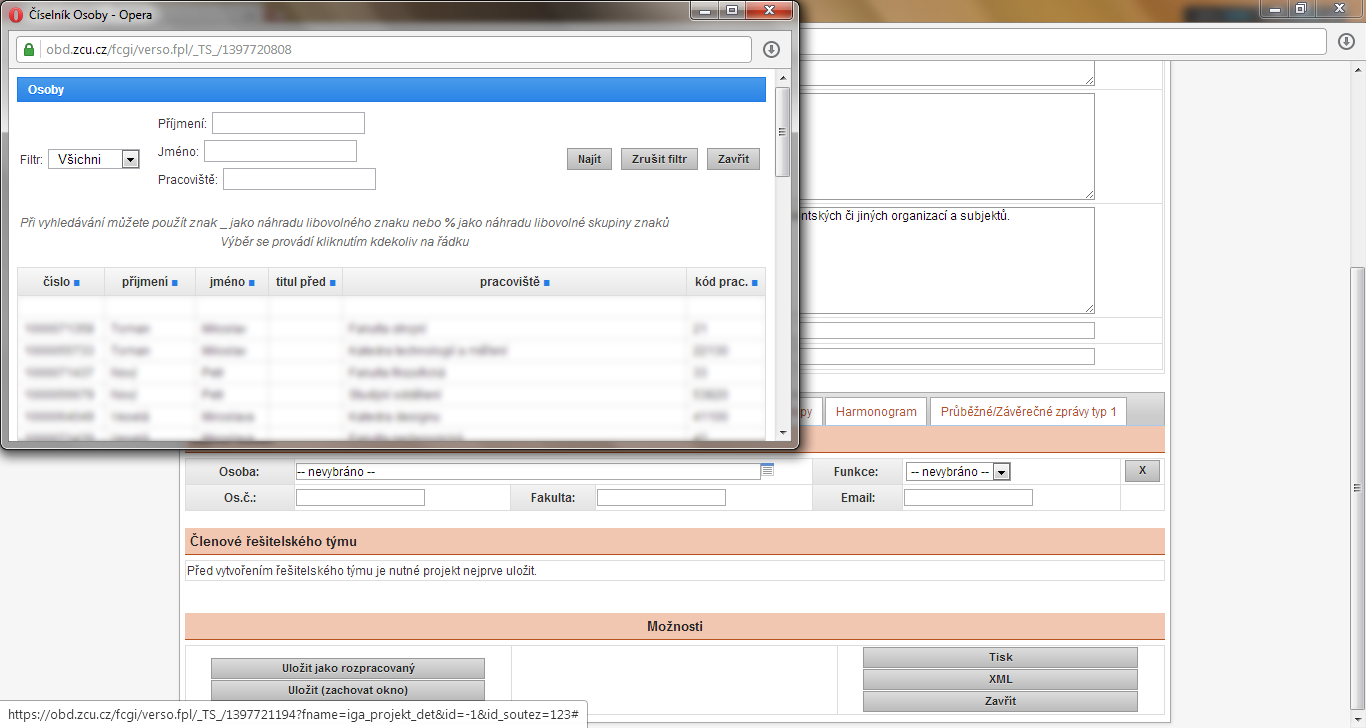The image size is (1366, 728).
Task: Sort table by jméno column
Action: tap(232, 282)
